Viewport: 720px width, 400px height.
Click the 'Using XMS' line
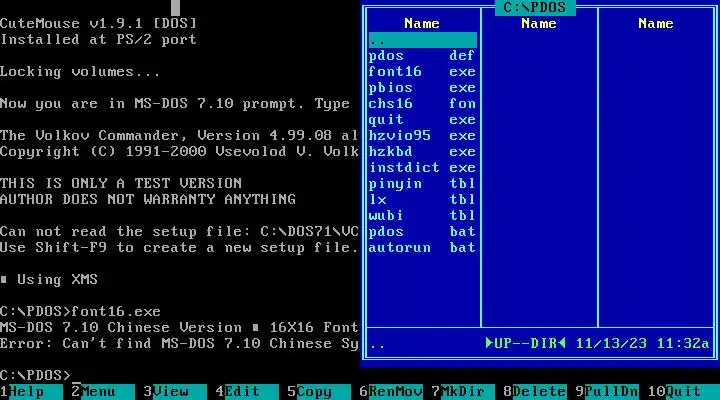coord(49,279)
